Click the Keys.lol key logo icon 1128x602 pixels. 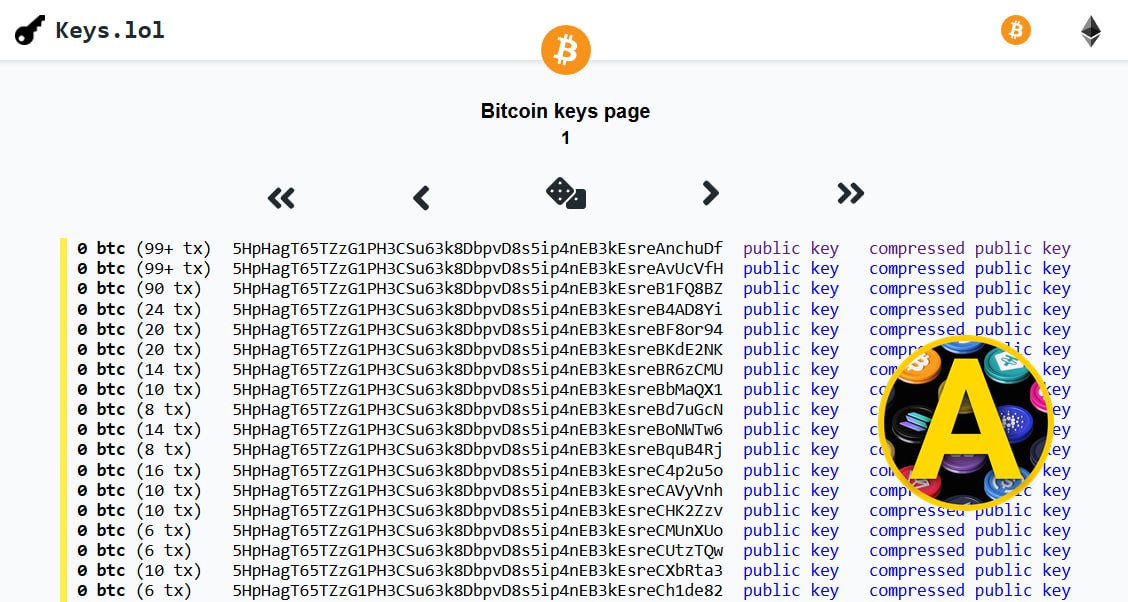[x=31, y=31]
